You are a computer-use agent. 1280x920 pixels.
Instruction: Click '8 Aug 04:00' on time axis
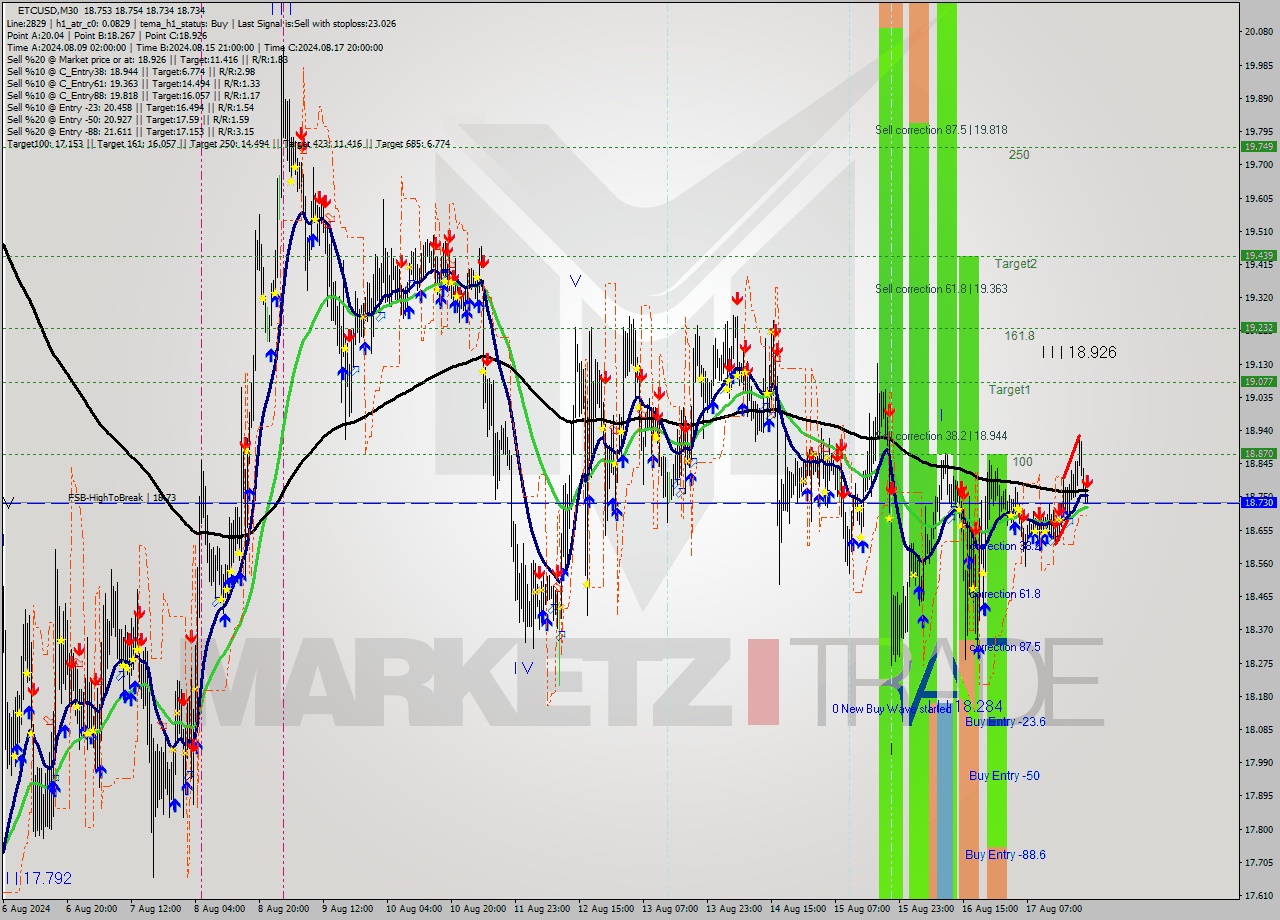(x=218, y=909)
